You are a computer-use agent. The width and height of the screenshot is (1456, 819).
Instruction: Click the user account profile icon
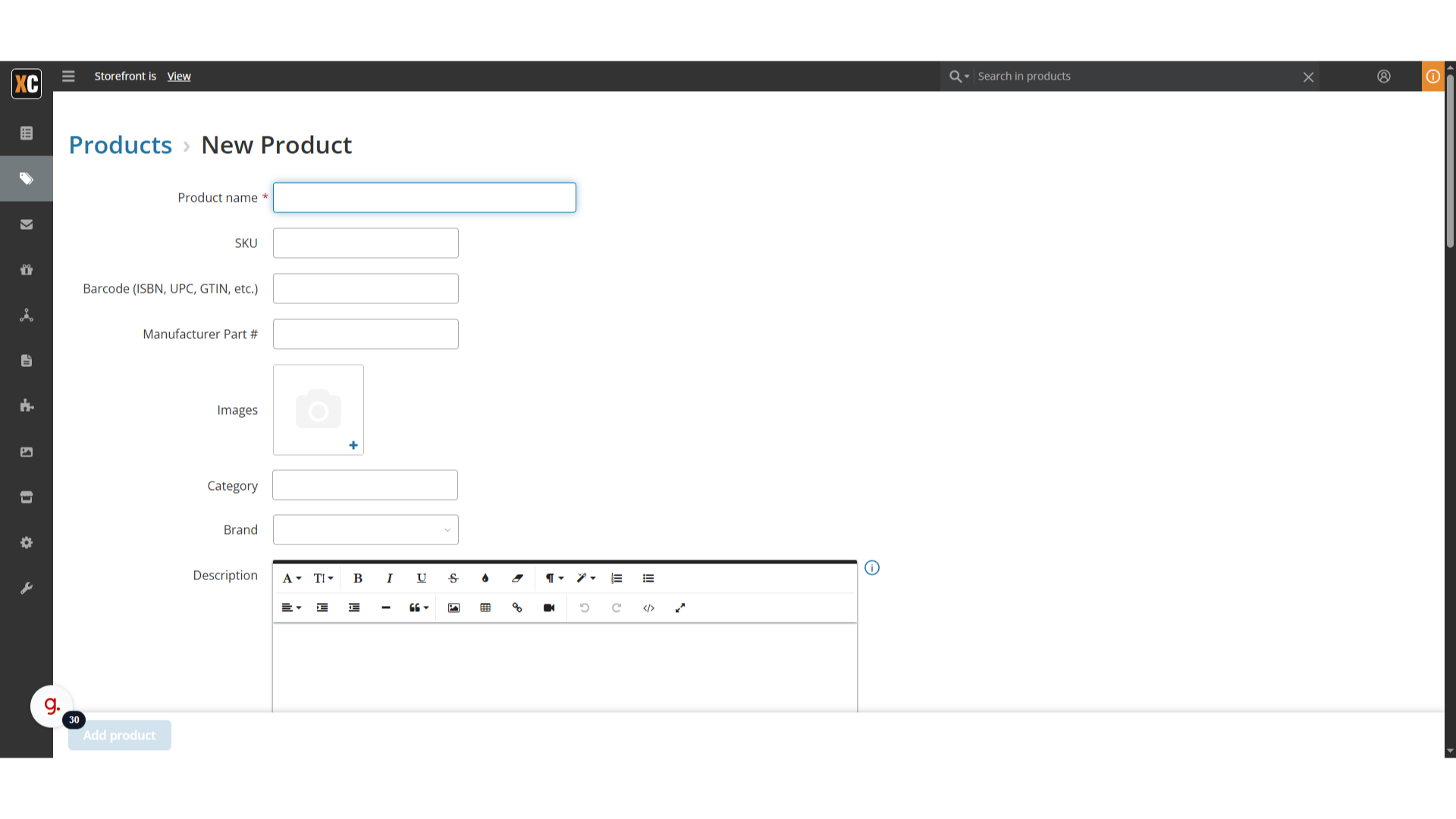pyautogui.click(x=1384, y=77)
